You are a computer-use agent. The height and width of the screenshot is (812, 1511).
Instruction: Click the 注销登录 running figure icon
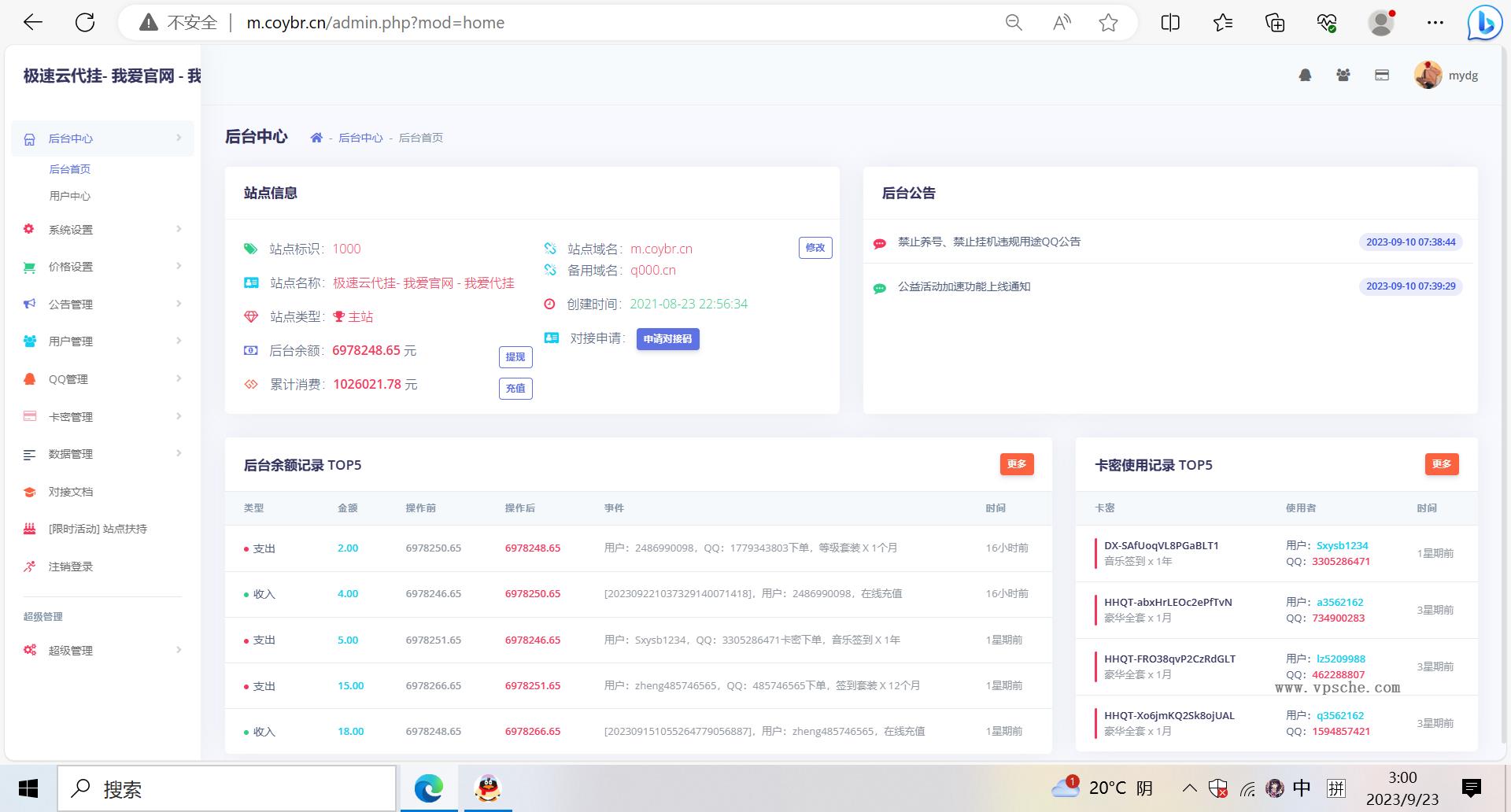pos(28,566)
